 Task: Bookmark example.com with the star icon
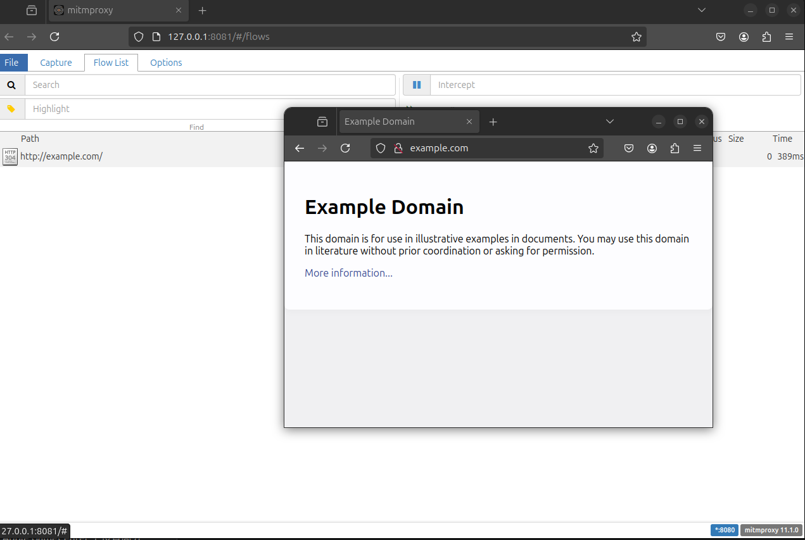click(x=593, y=148)
